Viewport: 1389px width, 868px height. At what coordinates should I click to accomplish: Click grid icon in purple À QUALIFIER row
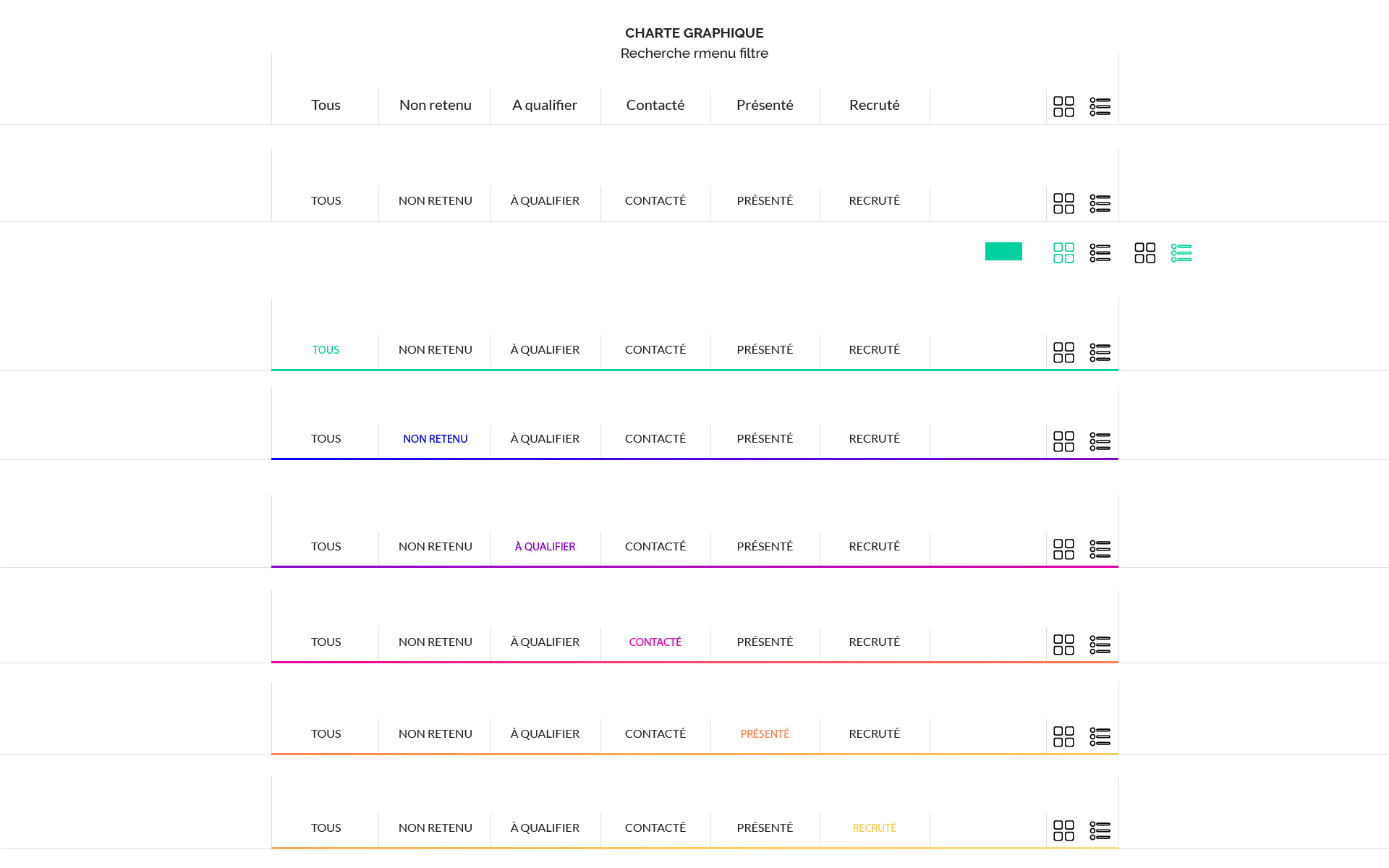tap(1063, 549)
